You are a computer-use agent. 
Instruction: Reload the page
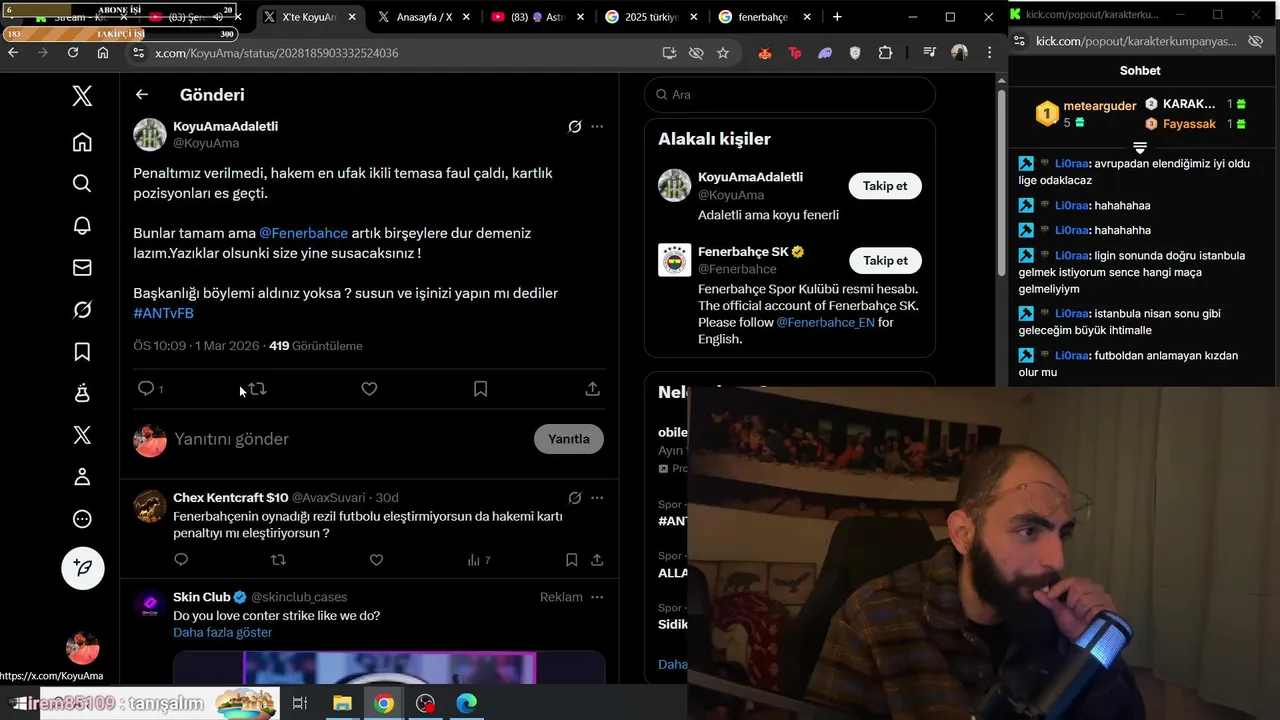pos(72,52)
